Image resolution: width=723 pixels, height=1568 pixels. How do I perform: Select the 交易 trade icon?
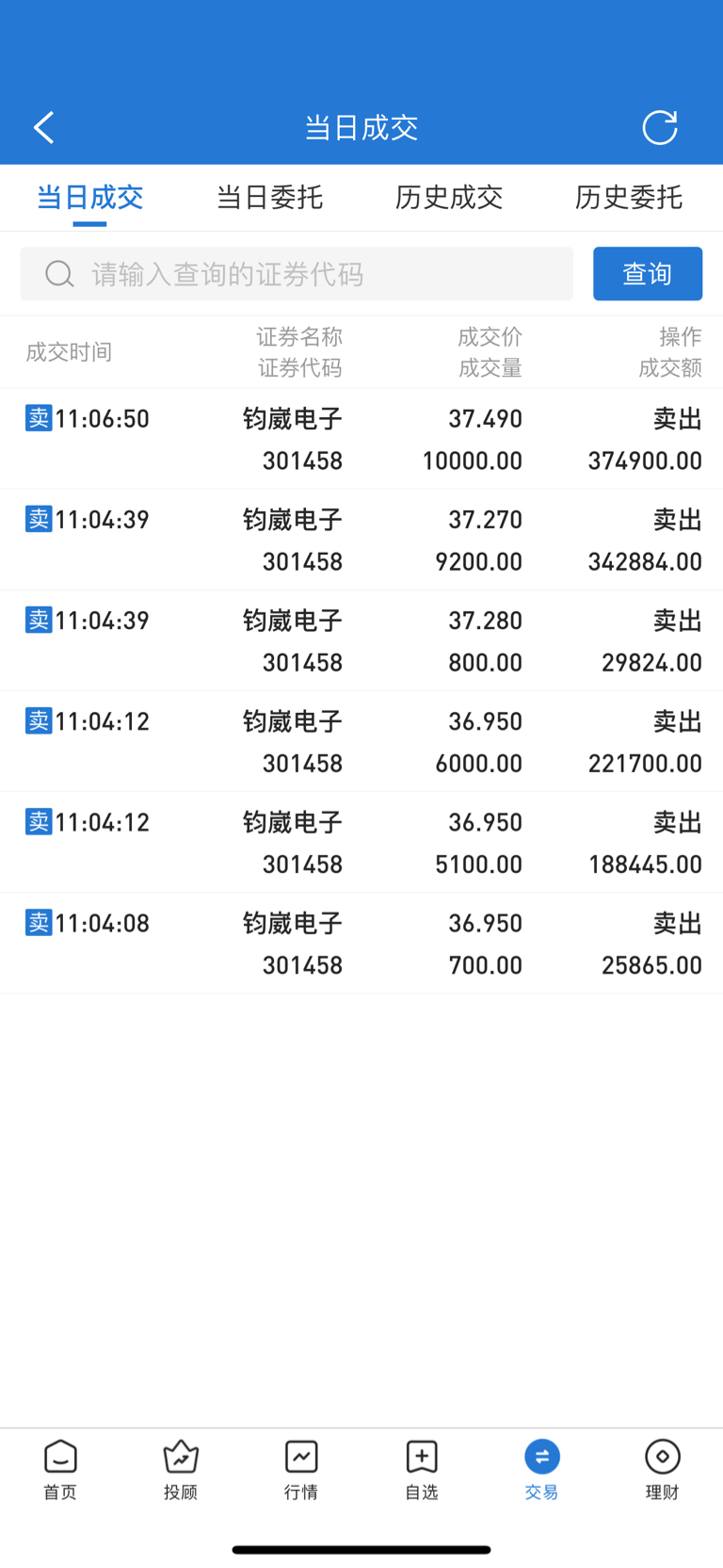pos(542,1468)
